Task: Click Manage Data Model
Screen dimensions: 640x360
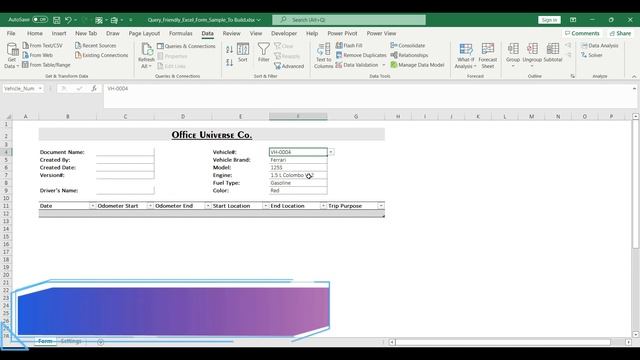Action: point(417,64)
